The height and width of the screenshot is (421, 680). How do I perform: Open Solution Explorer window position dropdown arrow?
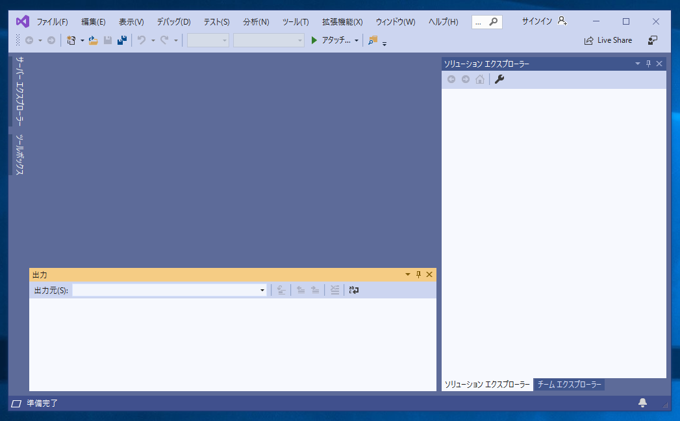[x=638, y=64]
